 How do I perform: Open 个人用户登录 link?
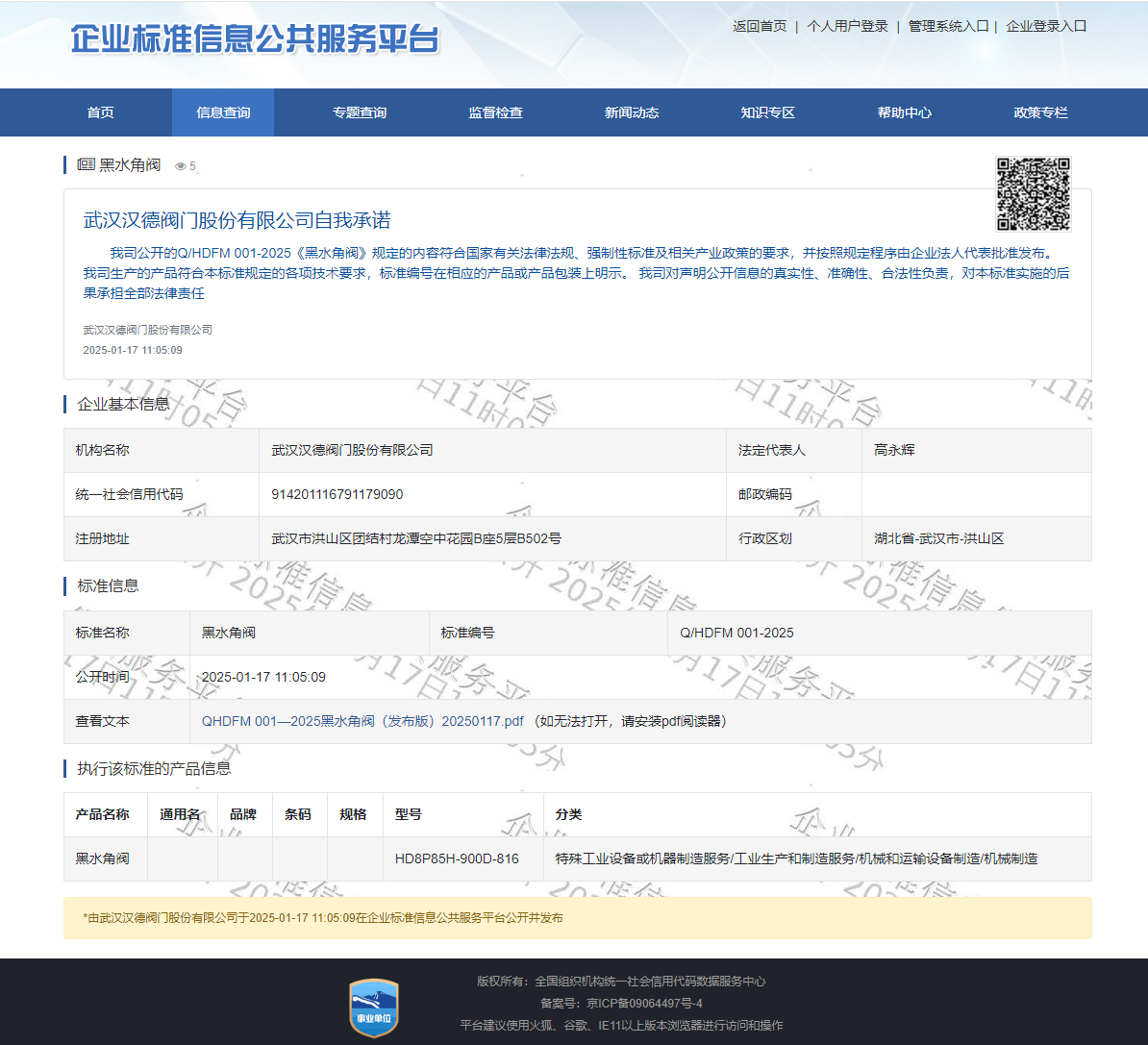coord(847,26)
